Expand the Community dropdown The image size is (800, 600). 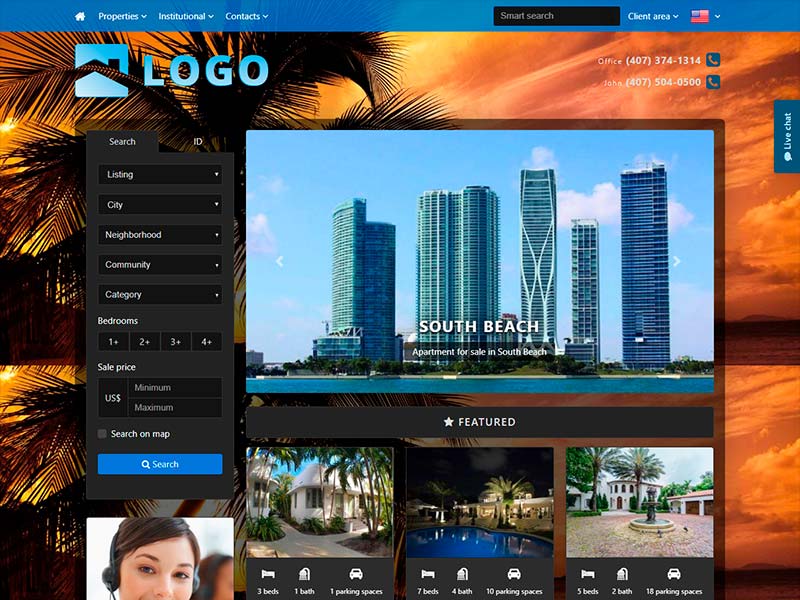[160, 265]
